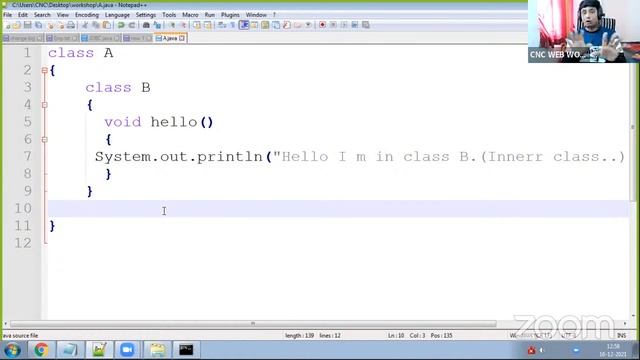Open the Encoding menu
This screenshot has height=360, width=640.
[x=87, y=15]
